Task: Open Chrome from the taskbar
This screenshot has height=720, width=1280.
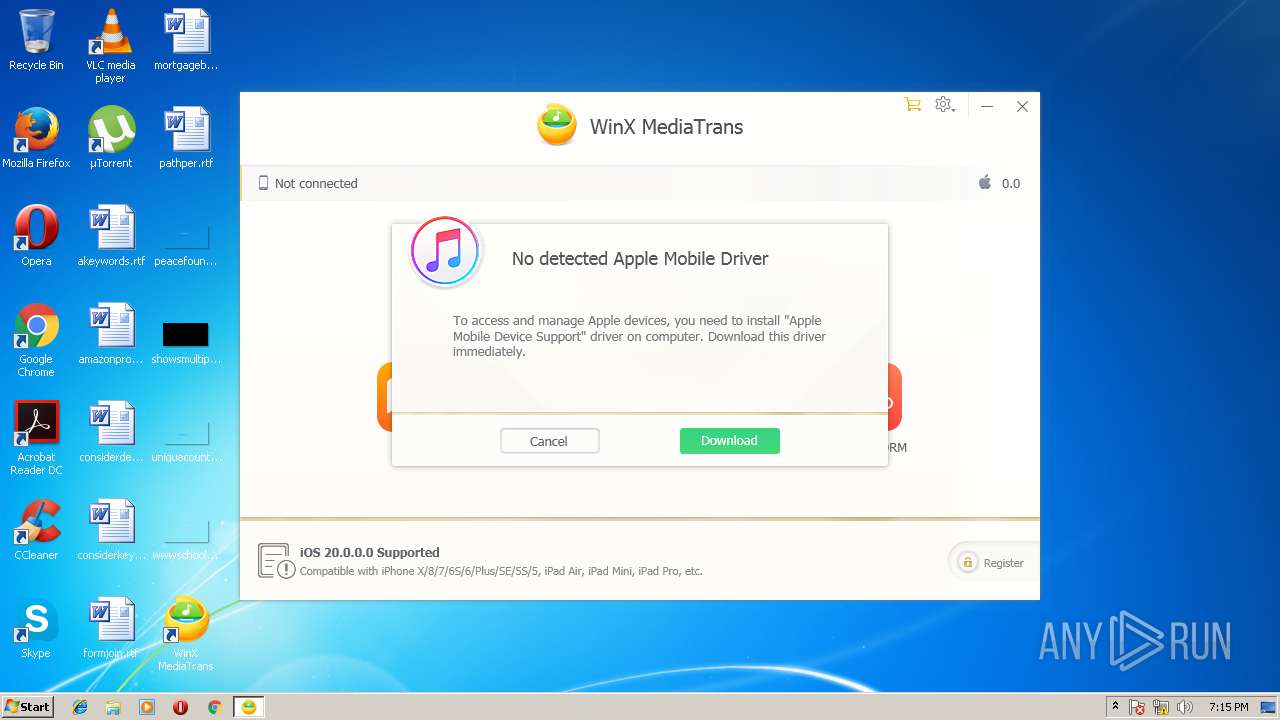Action: (214, 707)
